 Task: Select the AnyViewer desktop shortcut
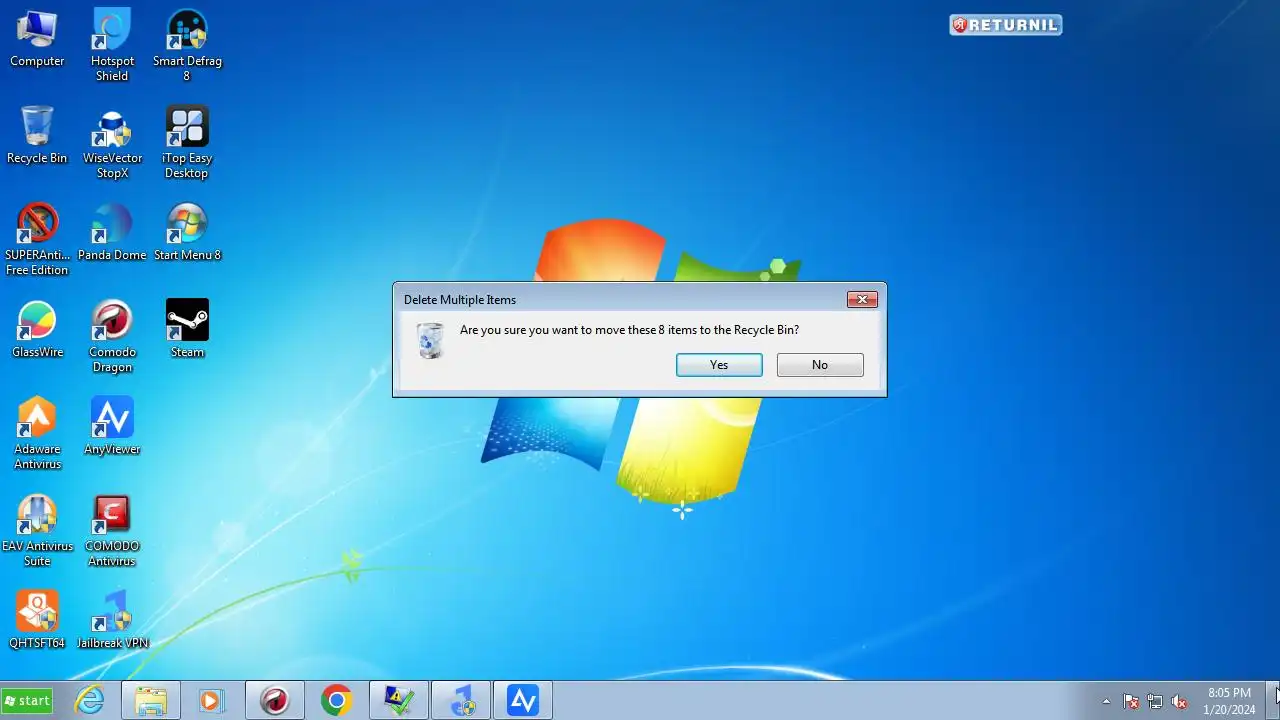point(112,427)
